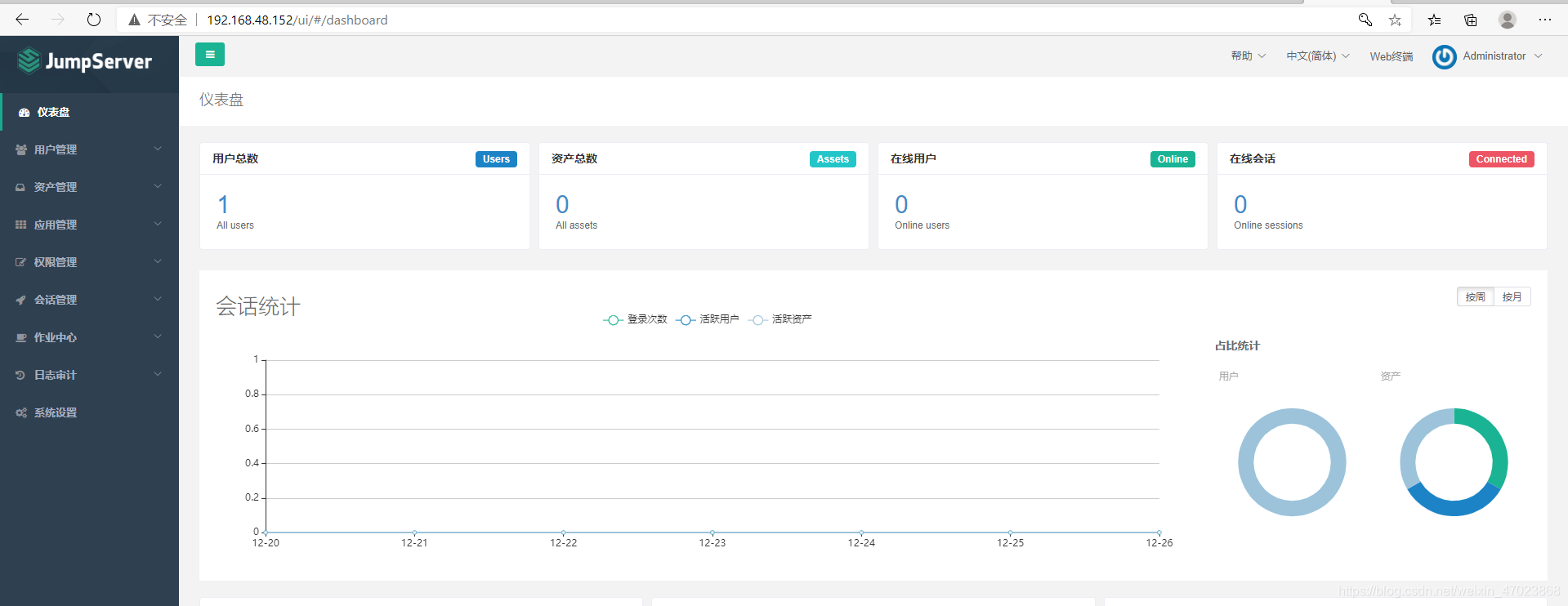Click the All users count 1
The height and width of the screenshot is (606, 1568).
coord(223,204)
